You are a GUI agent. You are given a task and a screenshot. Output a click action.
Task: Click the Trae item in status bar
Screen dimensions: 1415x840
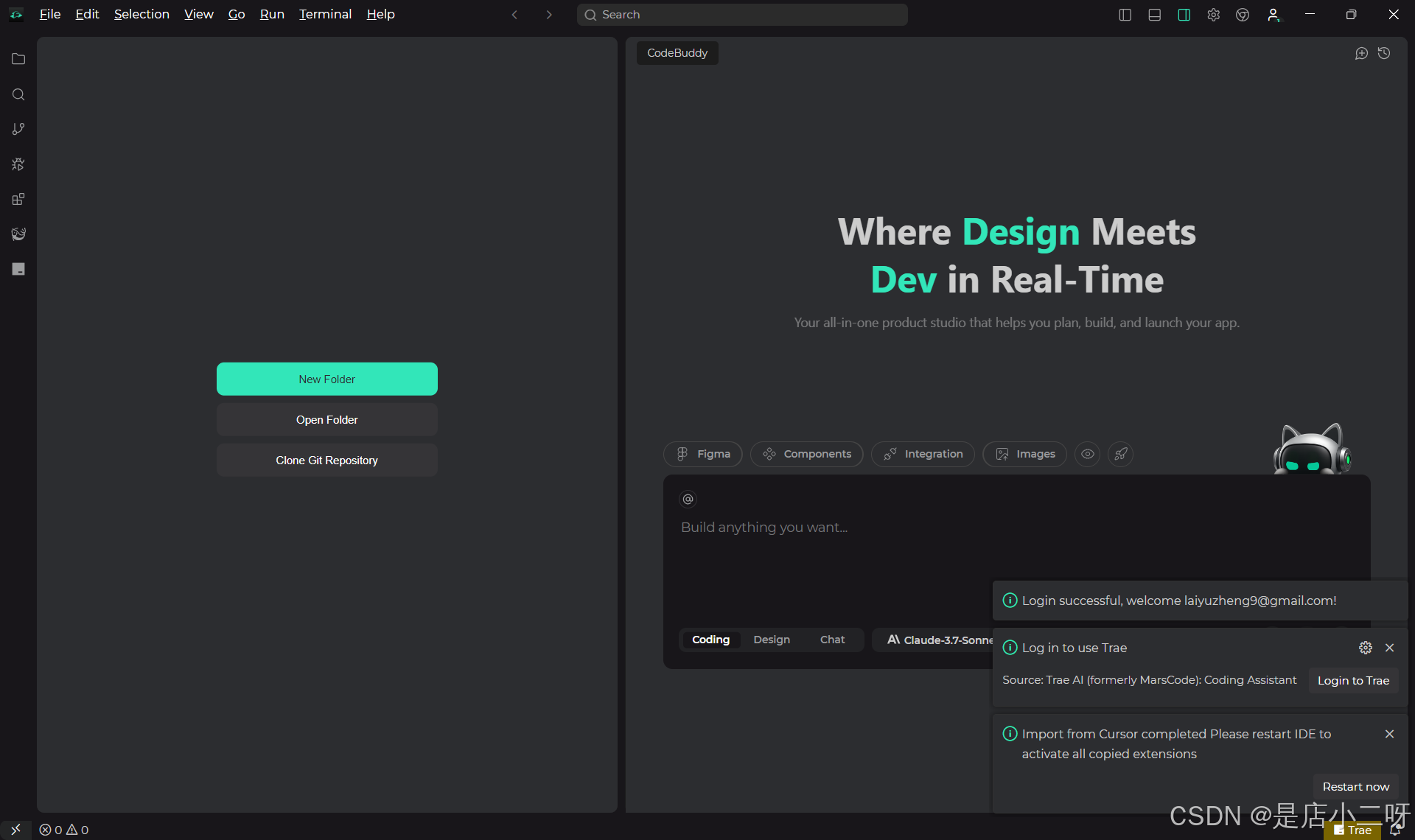point(1353,830)
